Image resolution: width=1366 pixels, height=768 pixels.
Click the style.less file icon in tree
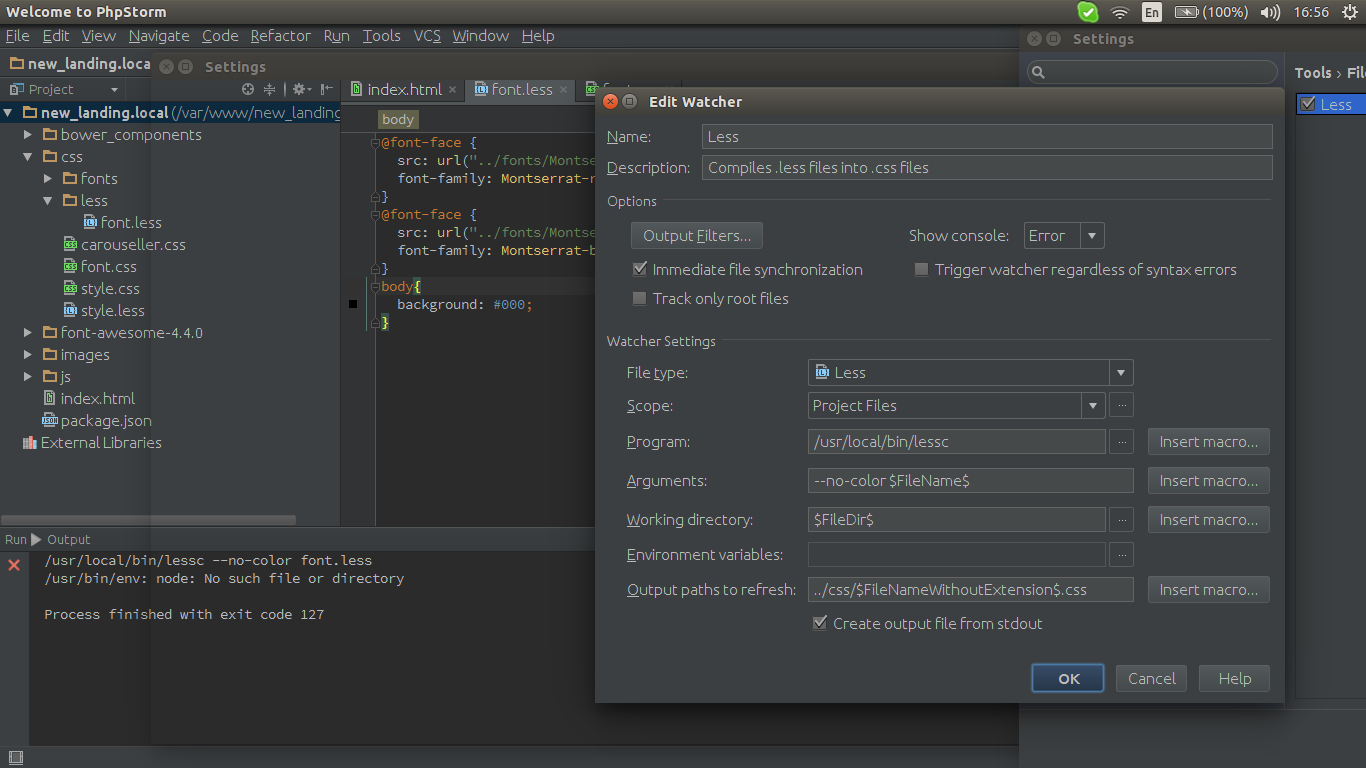tap(70, 310)
